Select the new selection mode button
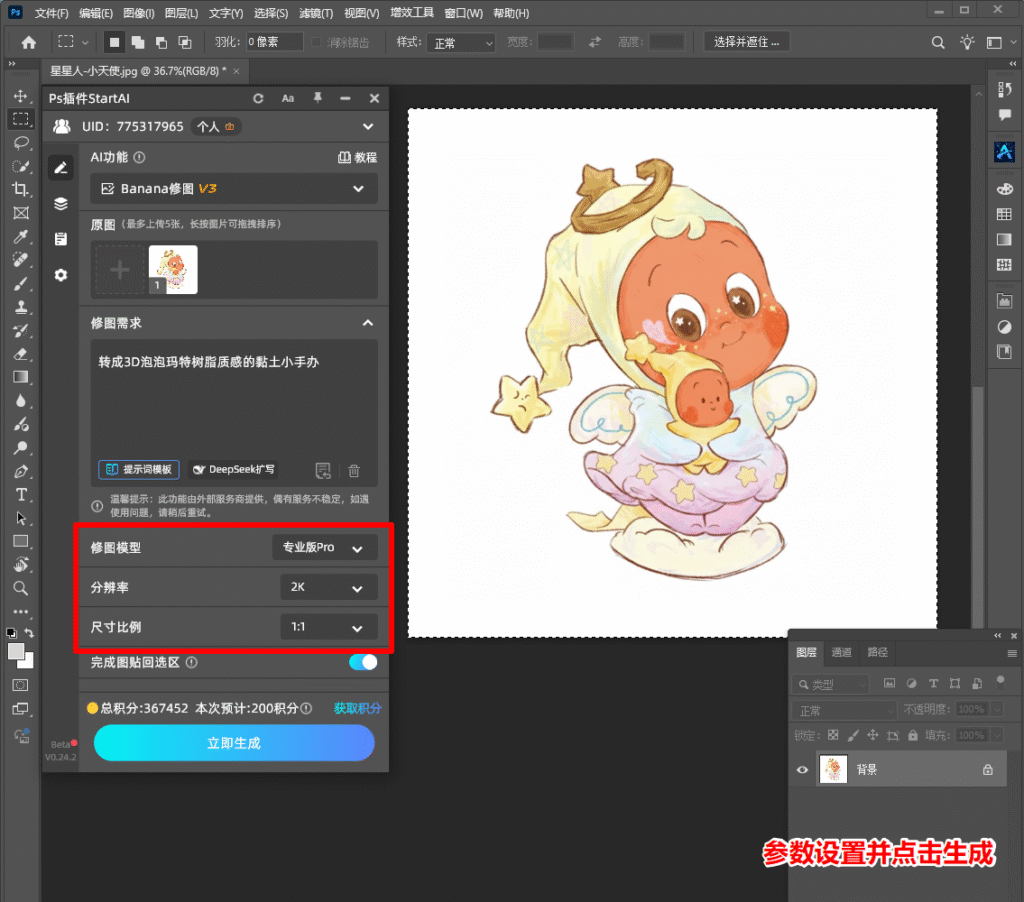Viewport: 1024px width, 902px height. coord(114,42)
